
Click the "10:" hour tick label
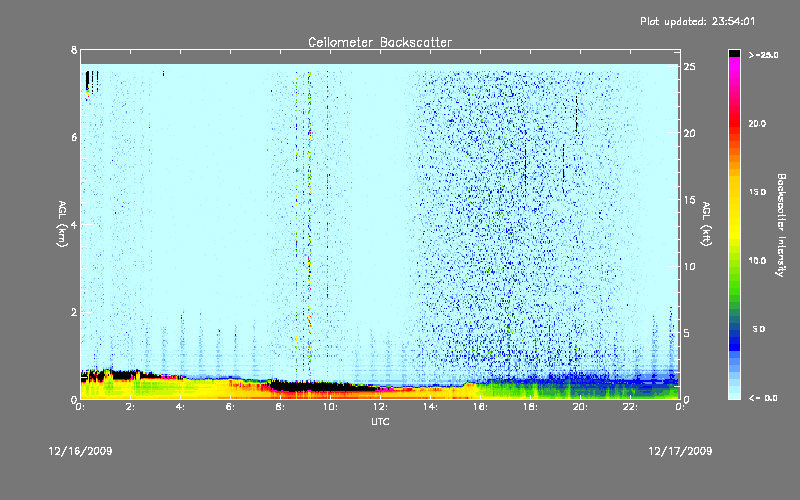click(x=330, y=407)
